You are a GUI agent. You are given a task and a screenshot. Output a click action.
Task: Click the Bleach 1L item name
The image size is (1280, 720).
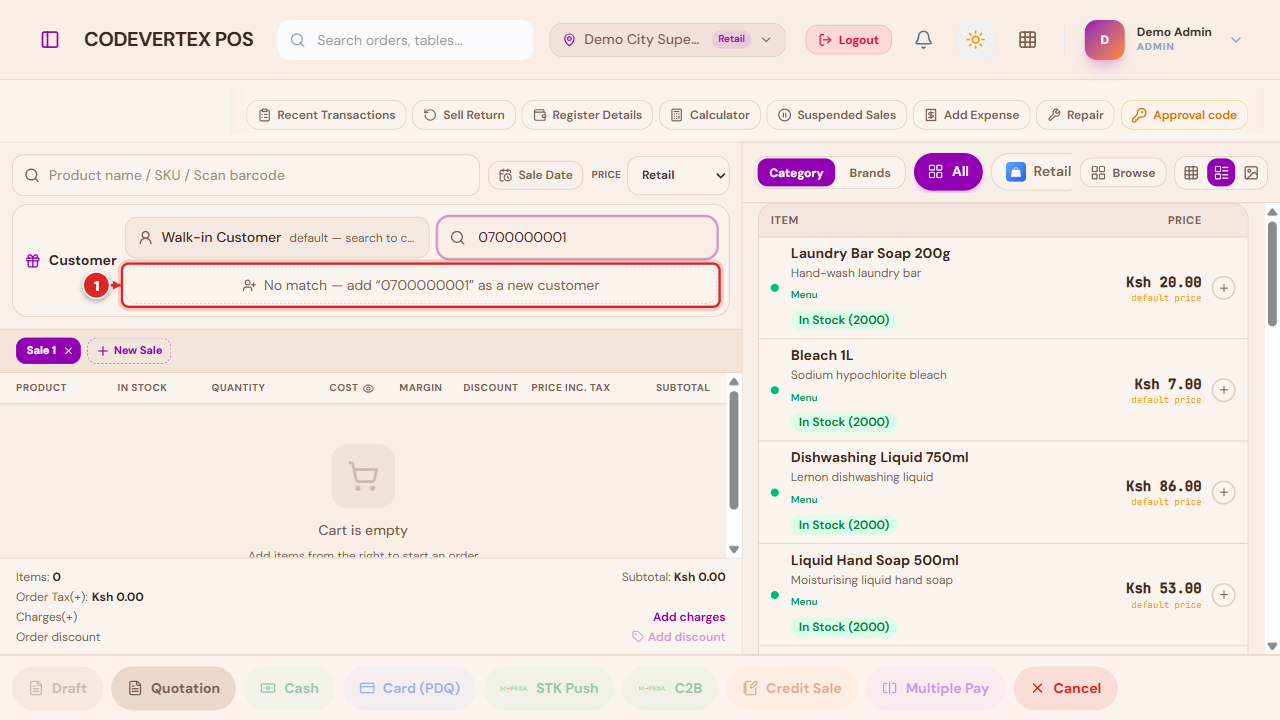click(822, 355)
